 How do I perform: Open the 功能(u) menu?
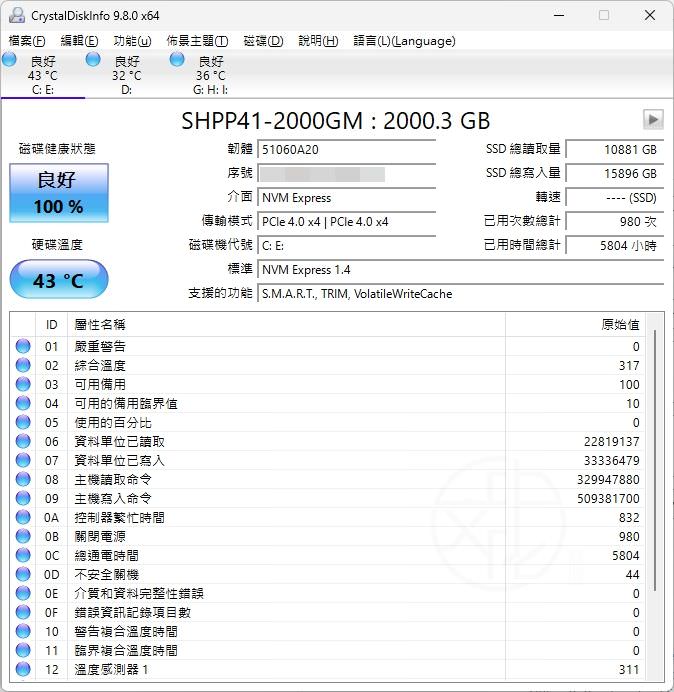[x=132, y=41]
